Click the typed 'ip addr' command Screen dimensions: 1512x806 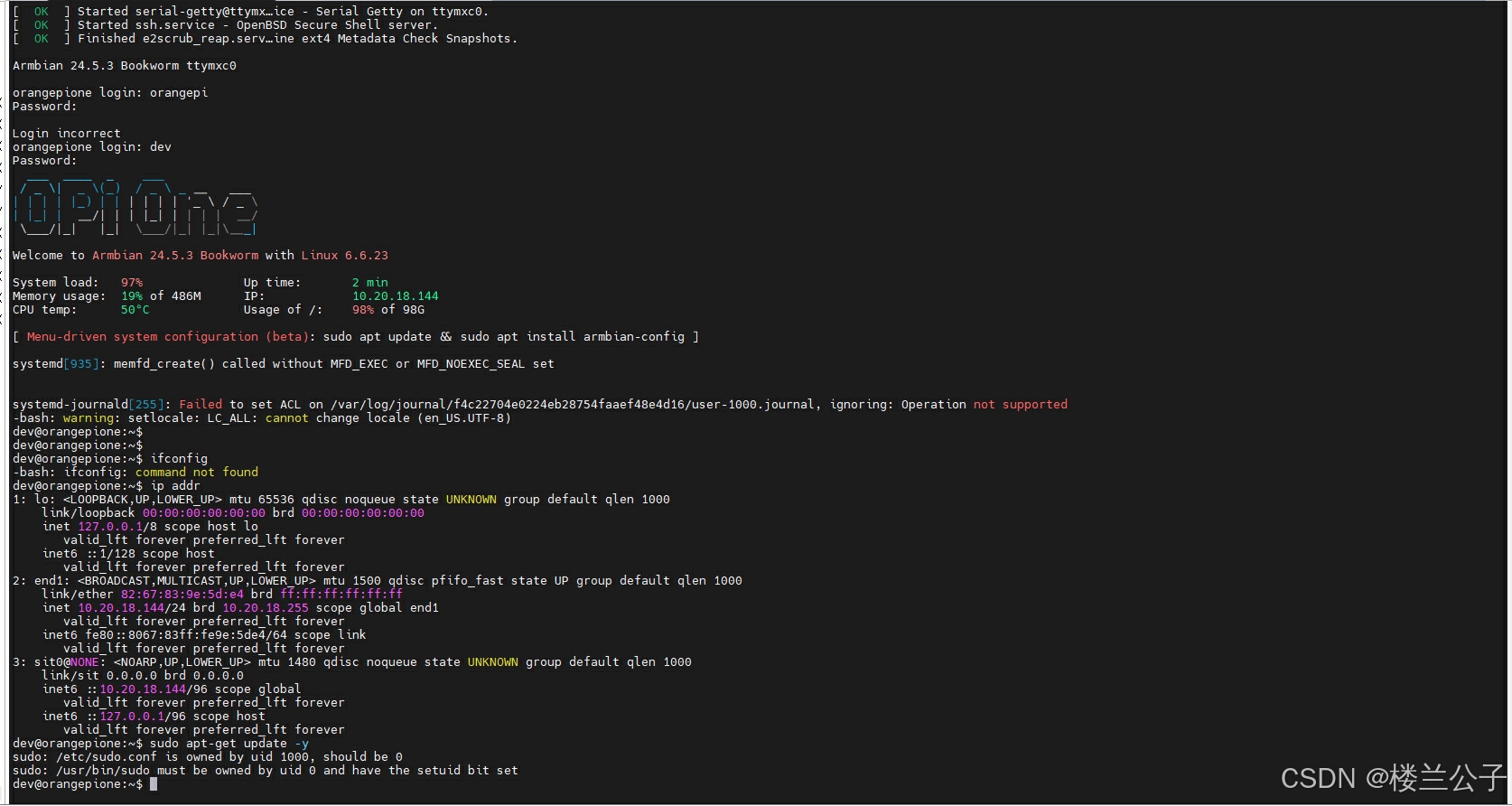point(175,486)
